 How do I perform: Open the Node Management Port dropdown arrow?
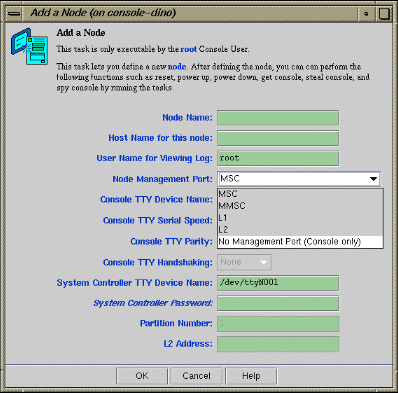[x=373, y=179]
